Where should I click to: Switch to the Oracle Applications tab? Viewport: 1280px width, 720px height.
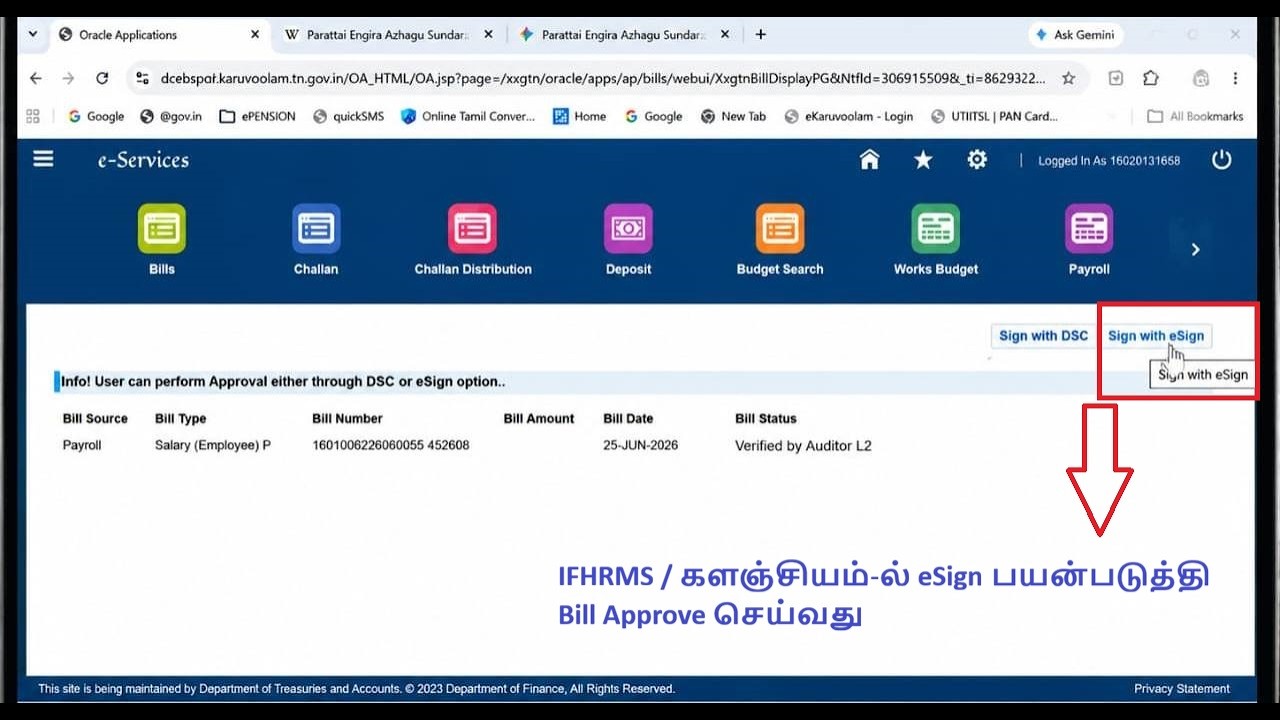click(x=158, y=34)
